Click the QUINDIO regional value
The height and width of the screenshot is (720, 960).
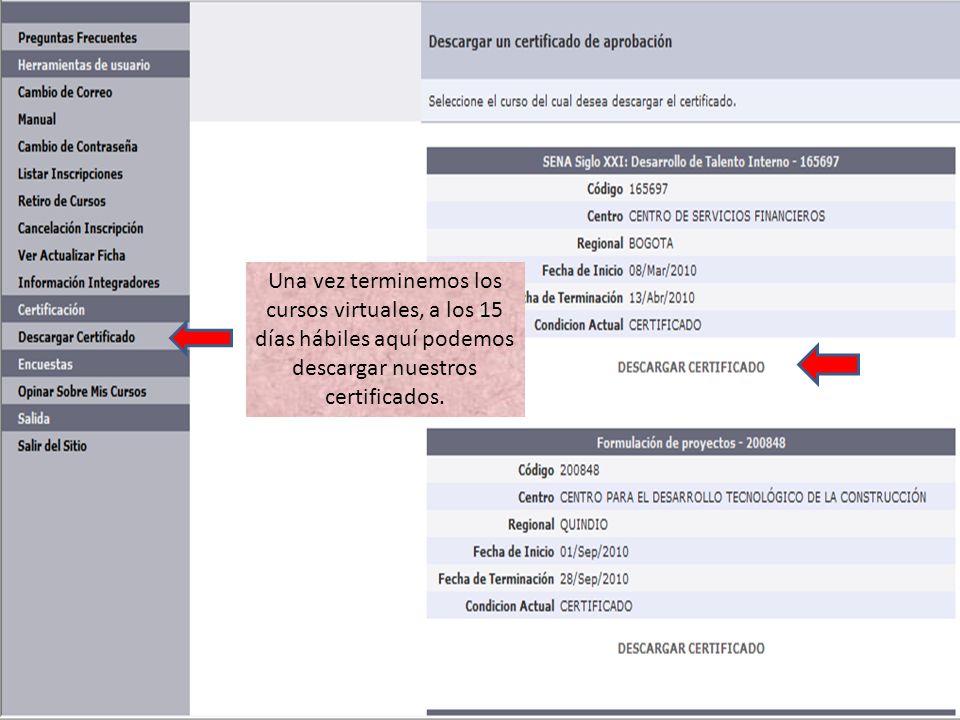click(x=583, y=525)
